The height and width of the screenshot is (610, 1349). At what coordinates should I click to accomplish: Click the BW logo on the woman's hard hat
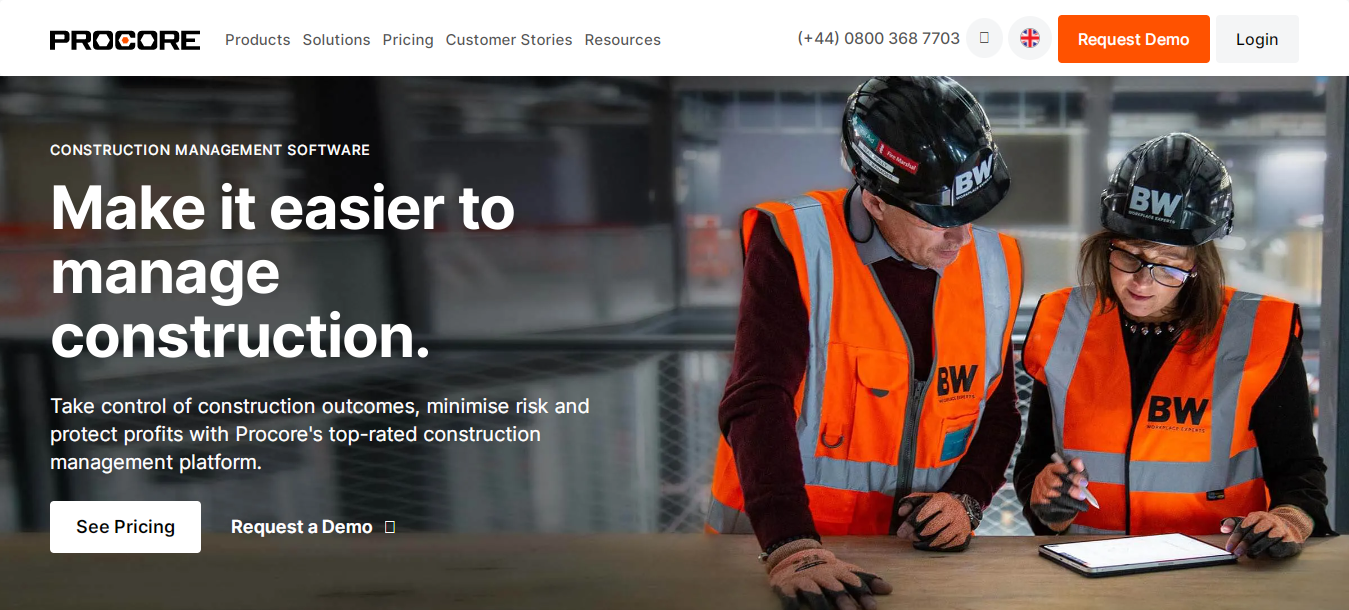coord(1155,204)
